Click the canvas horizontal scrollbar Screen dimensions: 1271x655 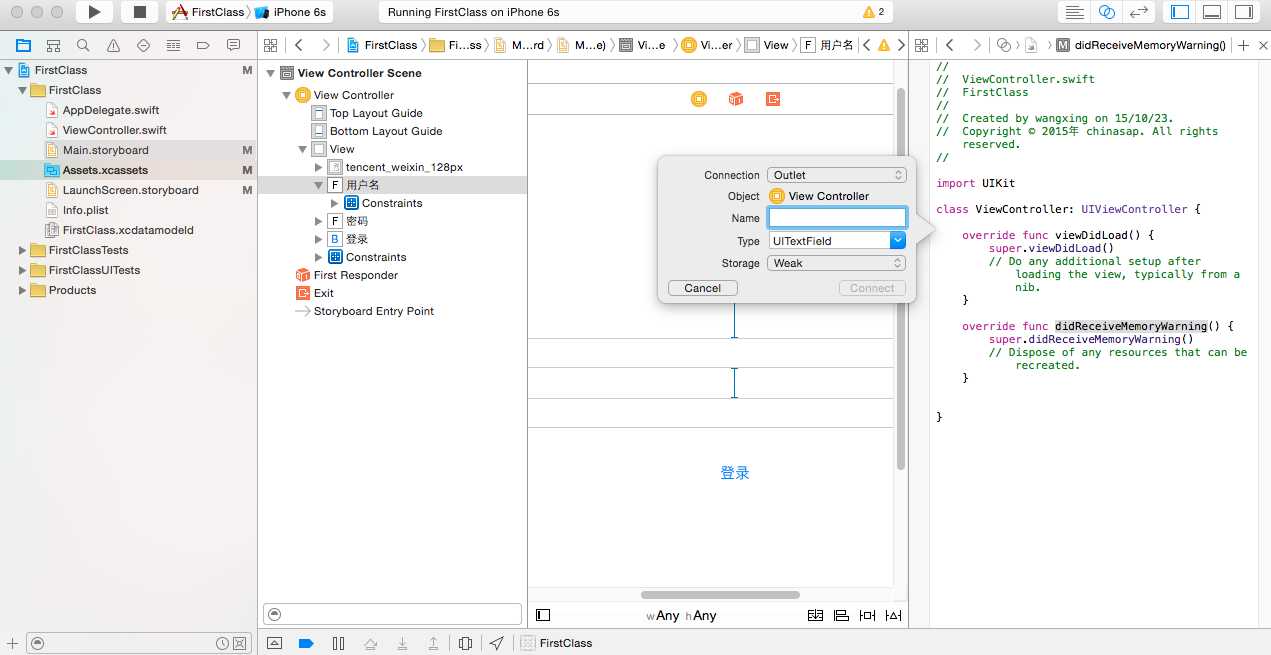tap(719, 595)
